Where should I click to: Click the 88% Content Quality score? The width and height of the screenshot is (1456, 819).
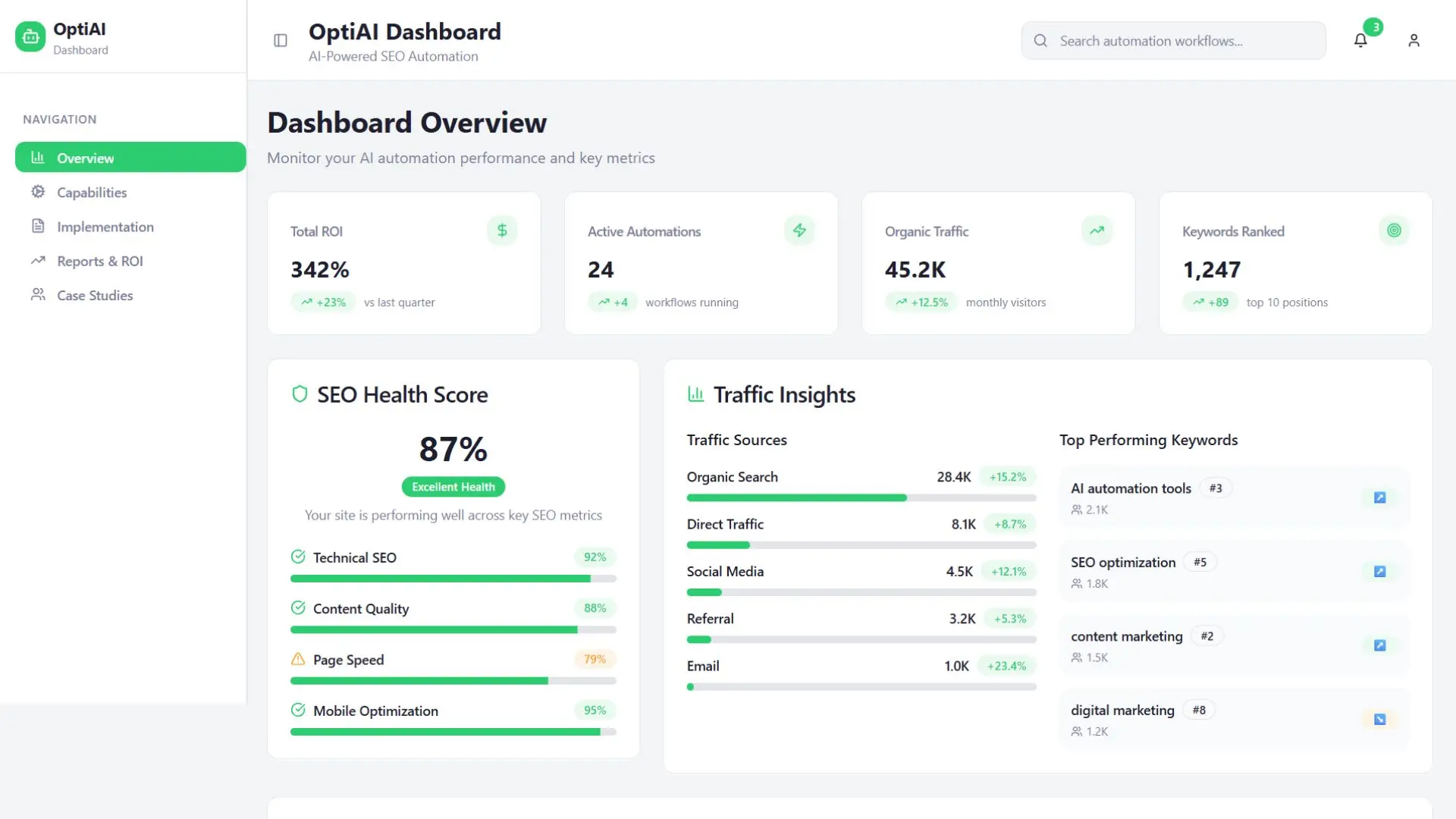[595, 607]
